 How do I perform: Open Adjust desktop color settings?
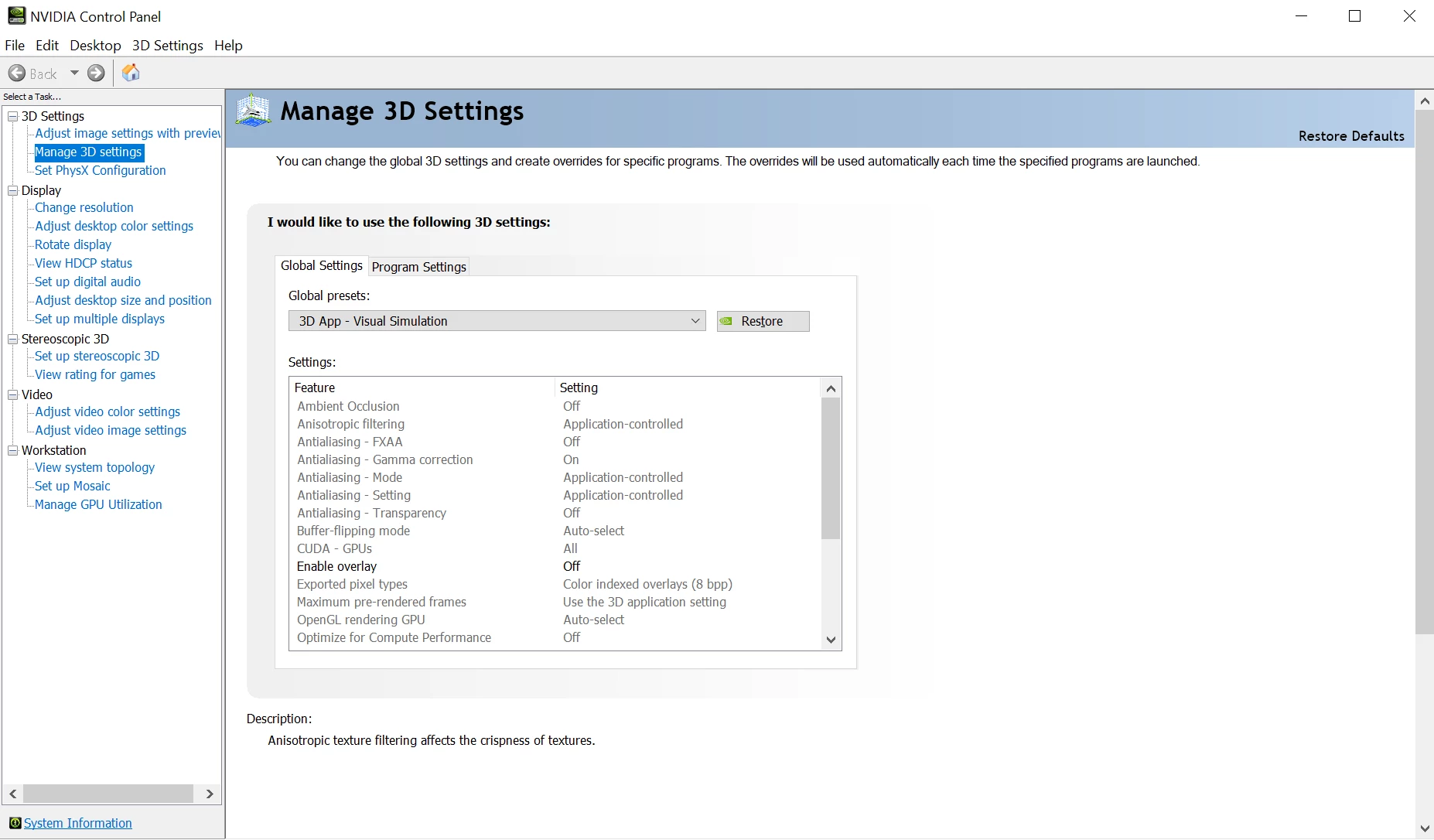tap(114, 226)
